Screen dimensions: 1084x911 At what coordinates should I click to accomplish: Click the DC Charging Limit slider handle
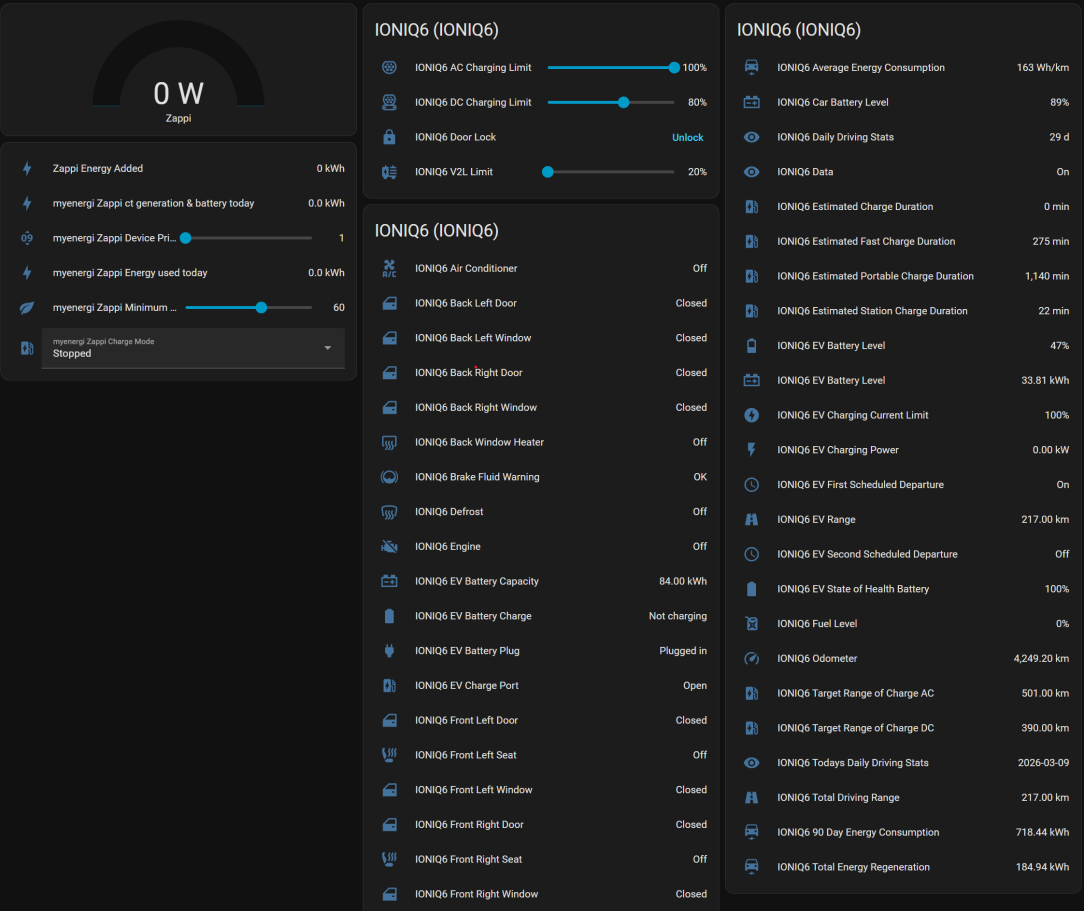click(x=624, y=102)
